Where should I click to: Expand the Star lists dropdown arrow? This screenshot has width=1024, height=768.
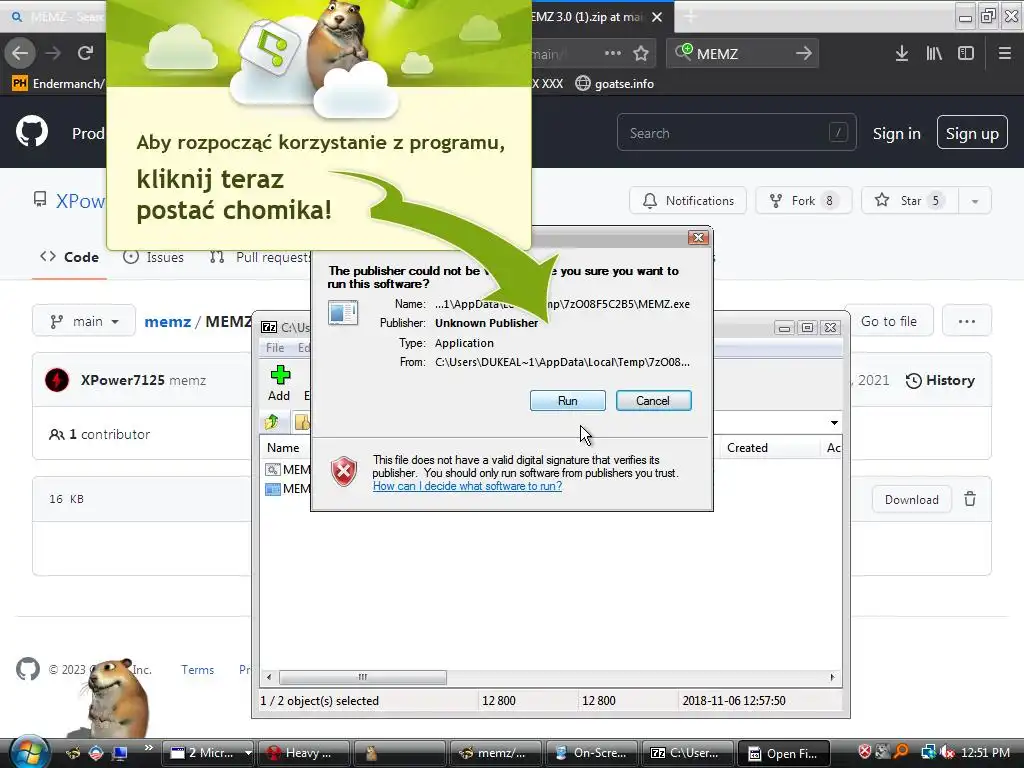[x=975, y=201]
